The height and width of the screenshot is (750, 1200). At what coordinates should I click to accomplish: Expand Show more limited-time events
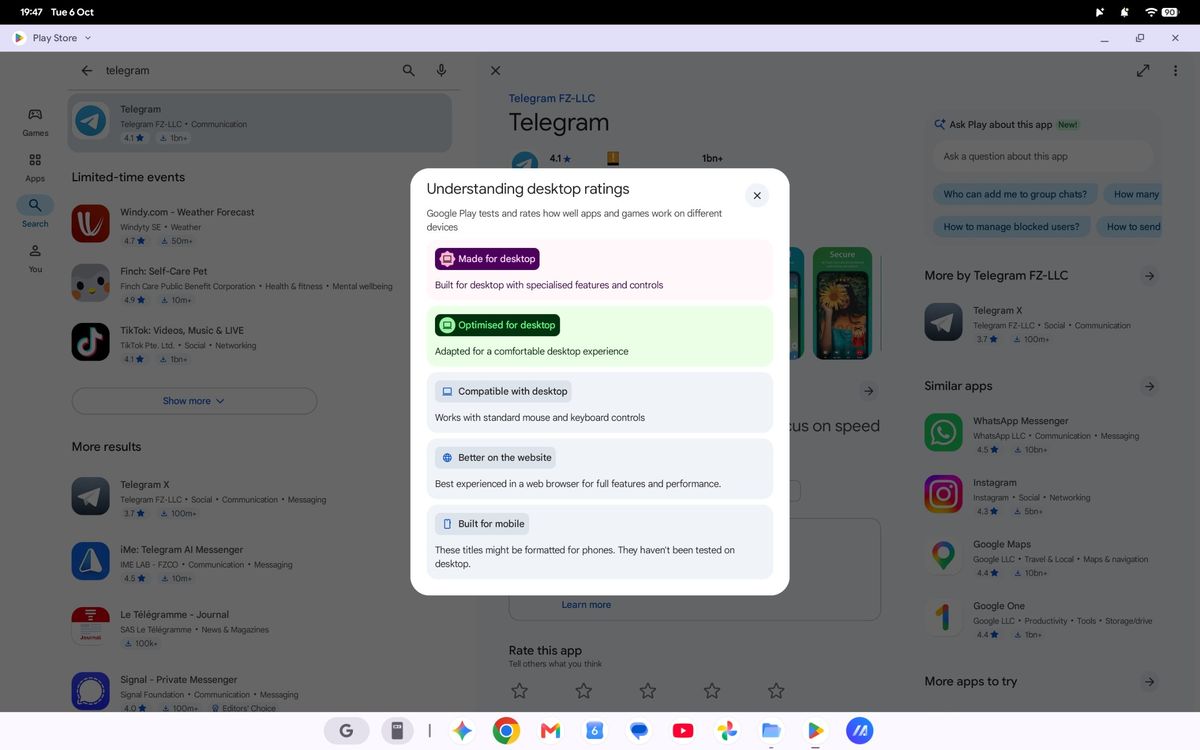coord(194,401)
